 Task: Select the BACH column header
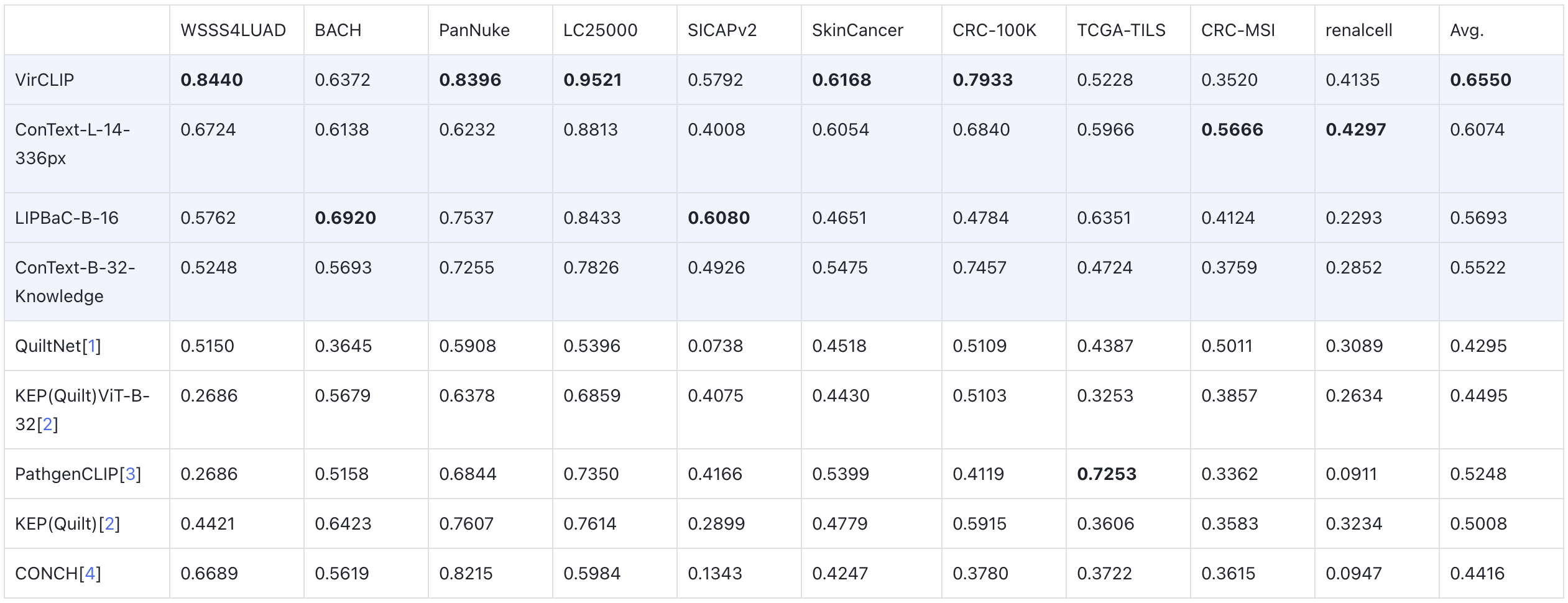(338, 30)
